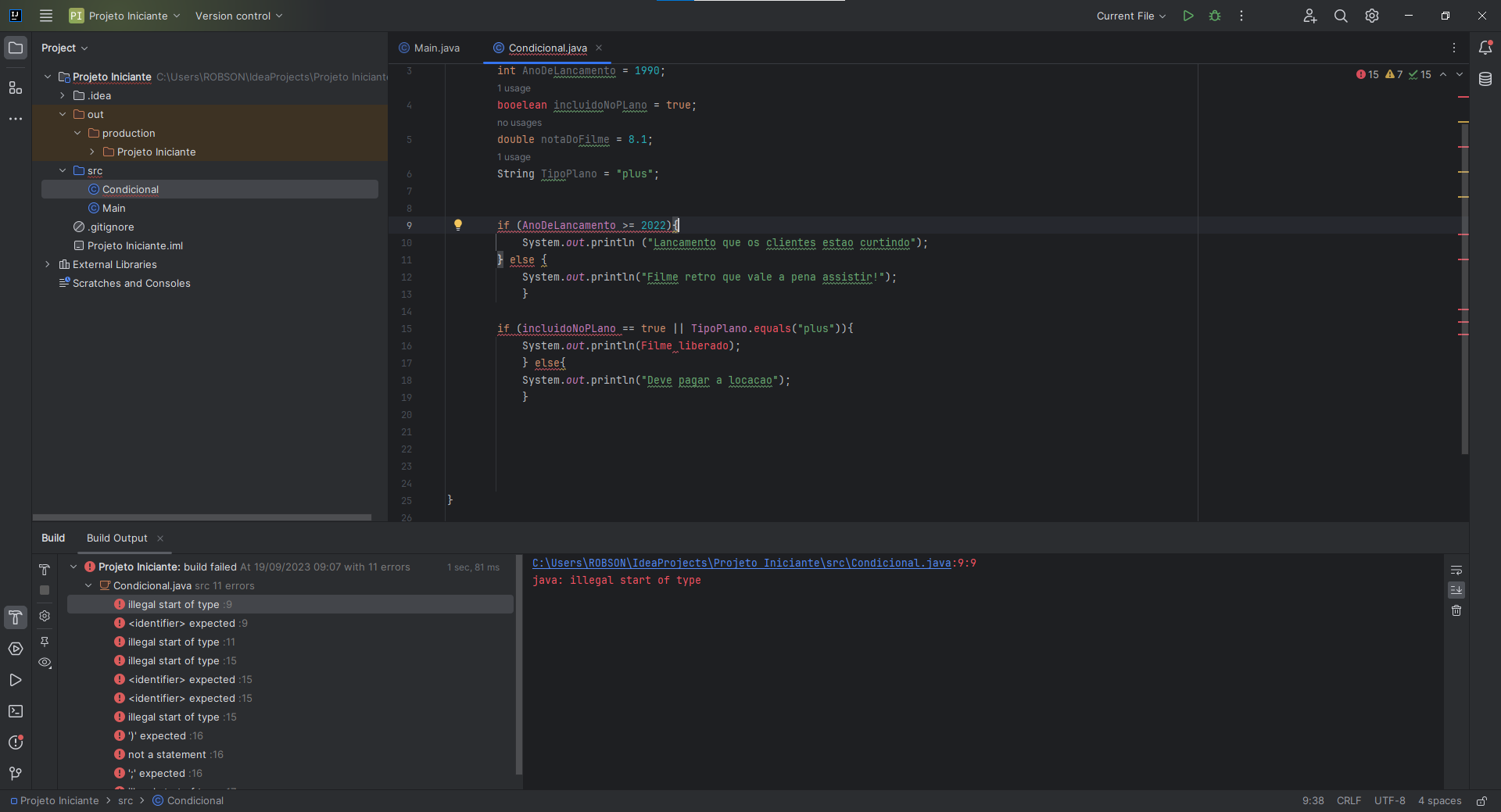Toggle pin tab in build panel
Viewport: 1501px width, 812px height.
45,642
